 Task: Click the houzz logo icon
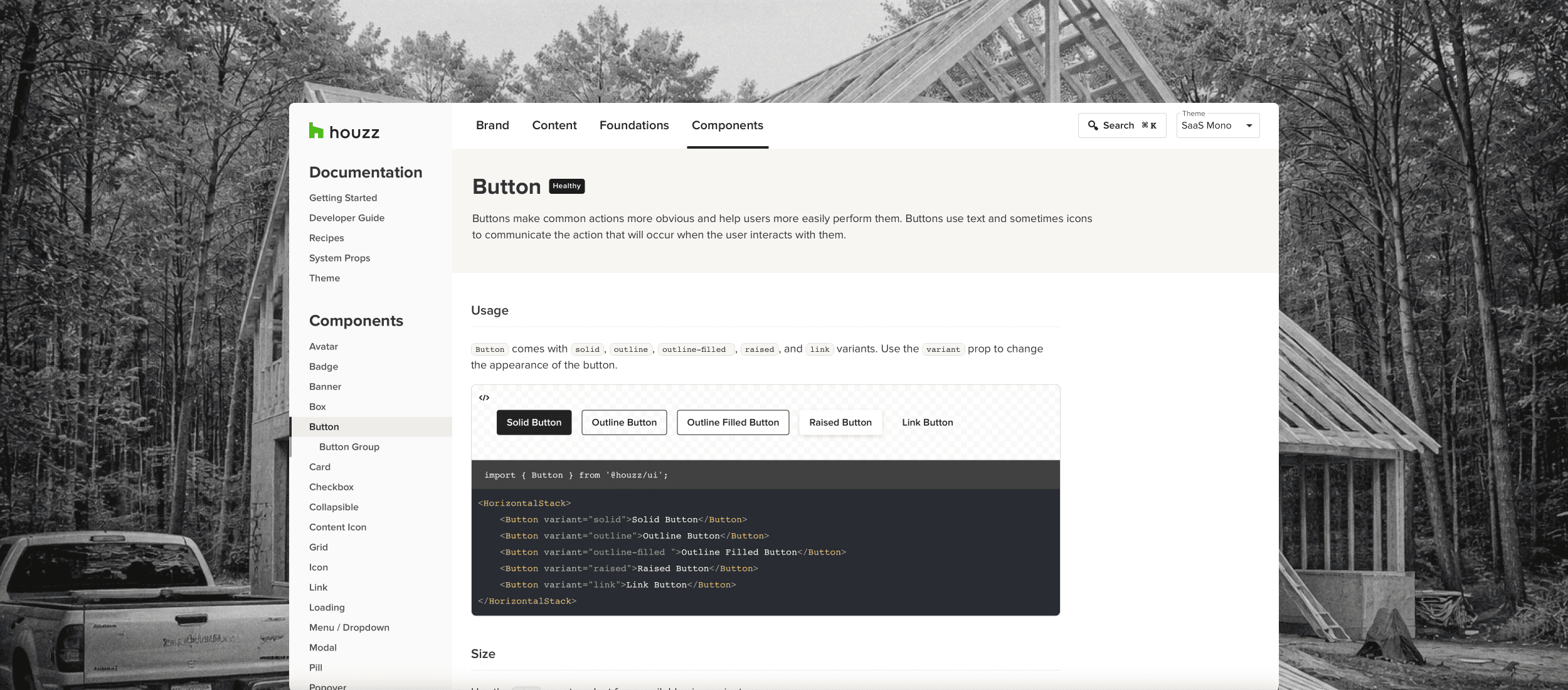coord(316,130)
